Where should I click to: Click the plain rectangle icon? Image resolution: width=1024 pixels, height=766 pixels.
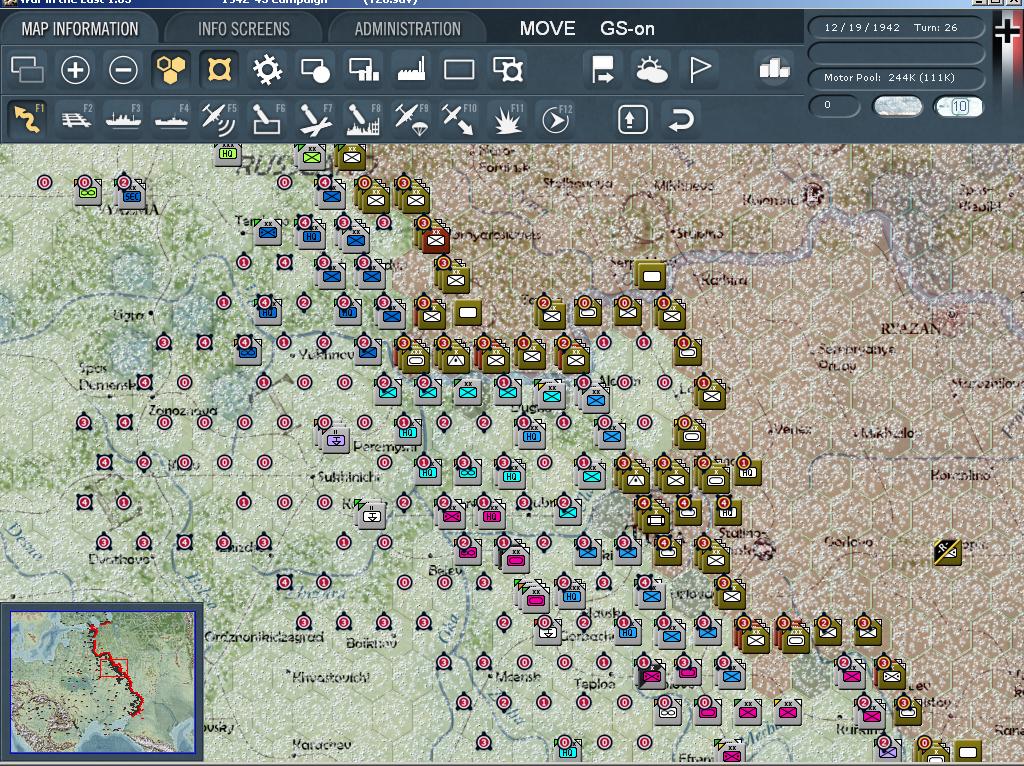(x=459, y=70)
